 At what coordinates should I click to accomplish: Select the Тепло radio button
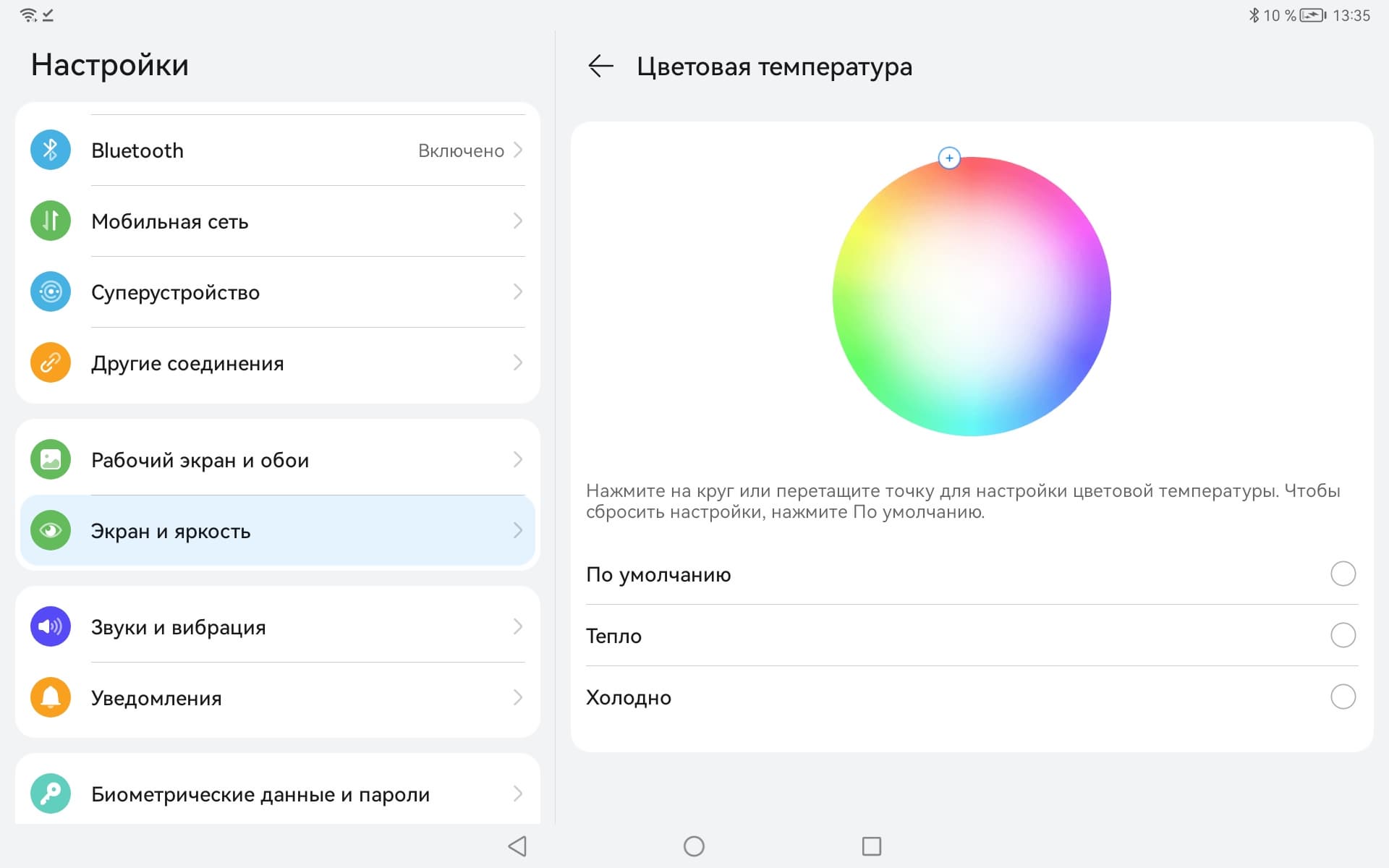pos(1343,636)
